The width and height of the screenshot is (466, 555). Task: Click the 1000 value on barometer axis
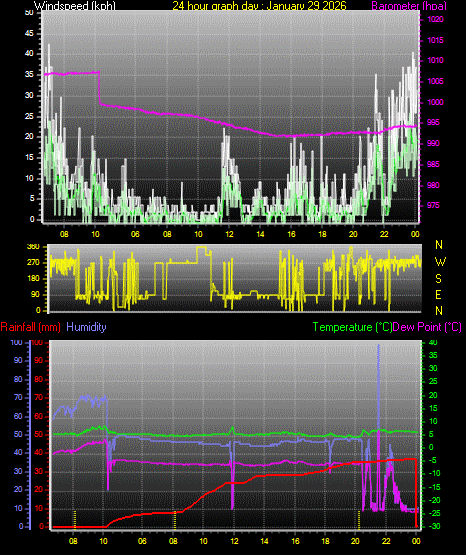tap(436, 102)
